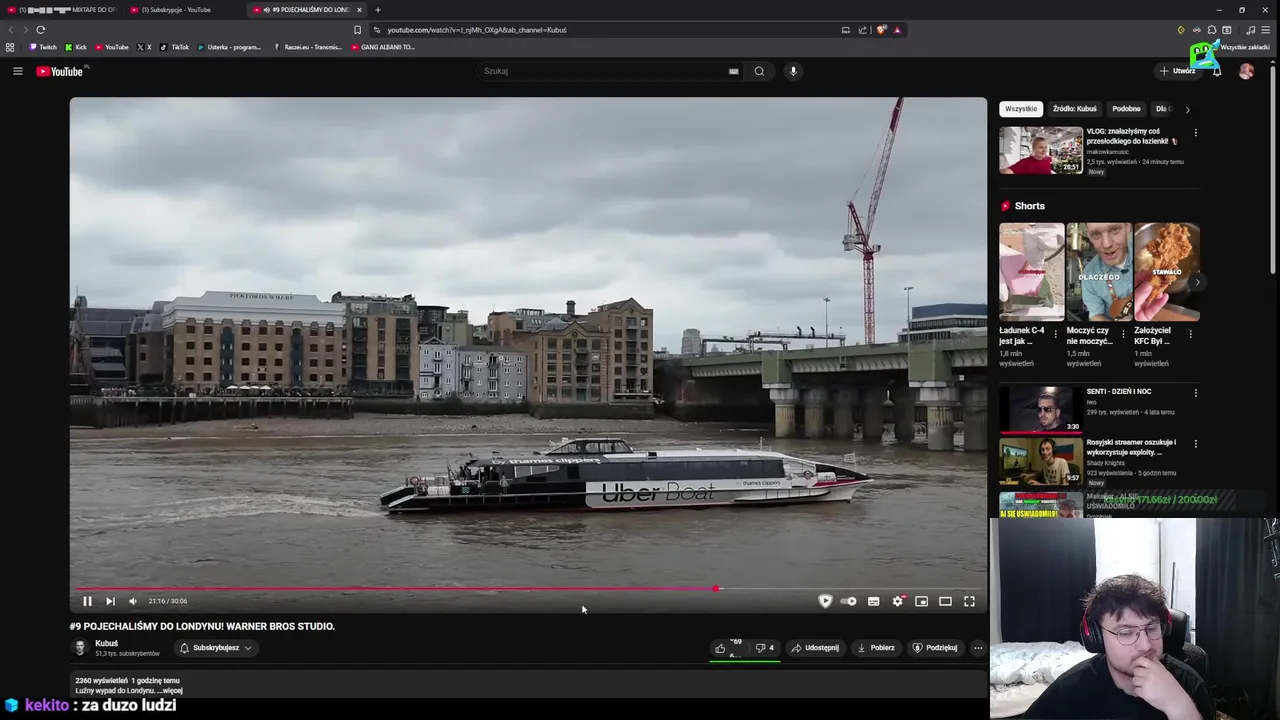Enter fullscreen mode

(969, 601)
